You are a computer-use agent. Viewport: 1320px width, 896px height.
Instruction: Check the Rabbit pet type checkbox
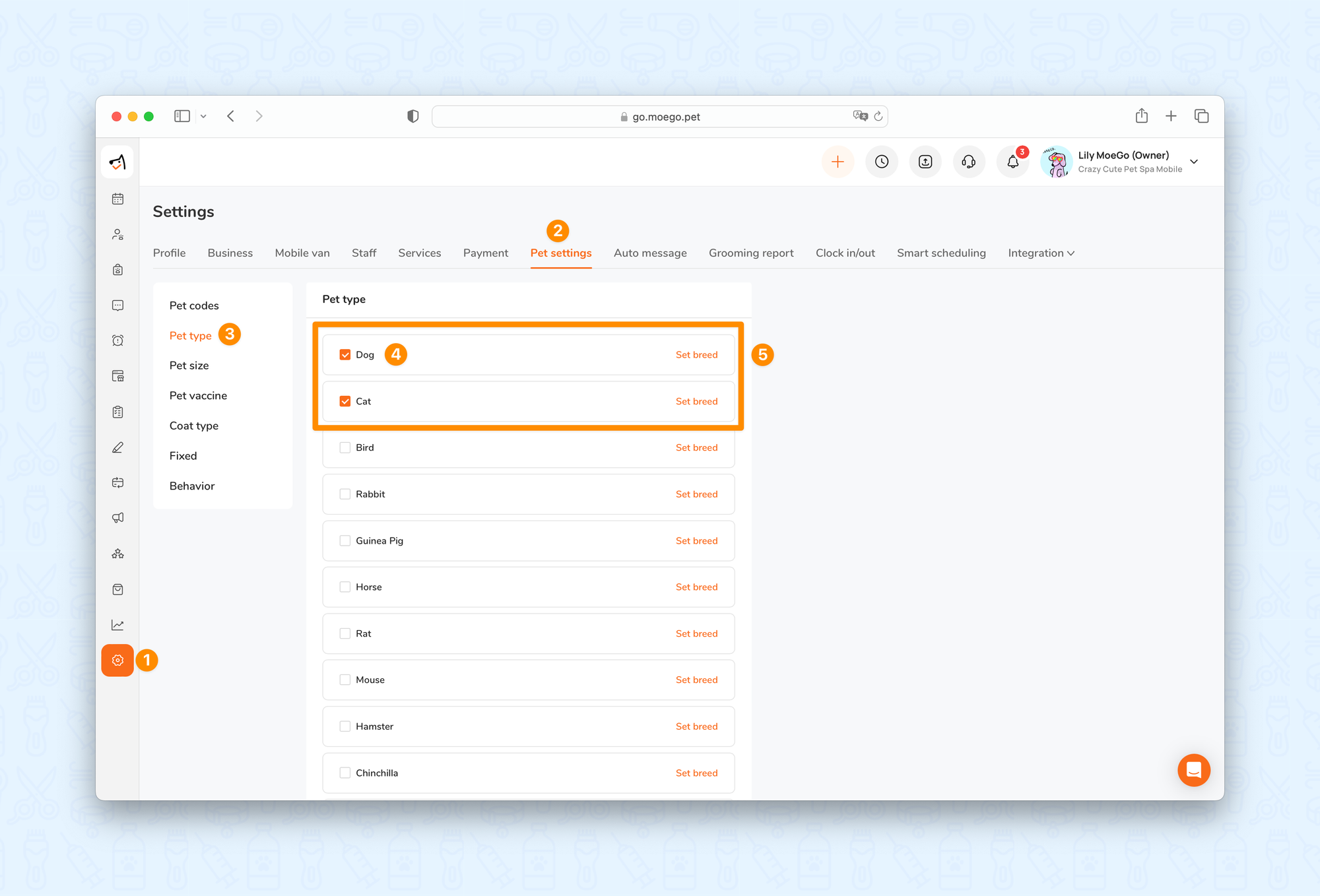tap(345, 494)
